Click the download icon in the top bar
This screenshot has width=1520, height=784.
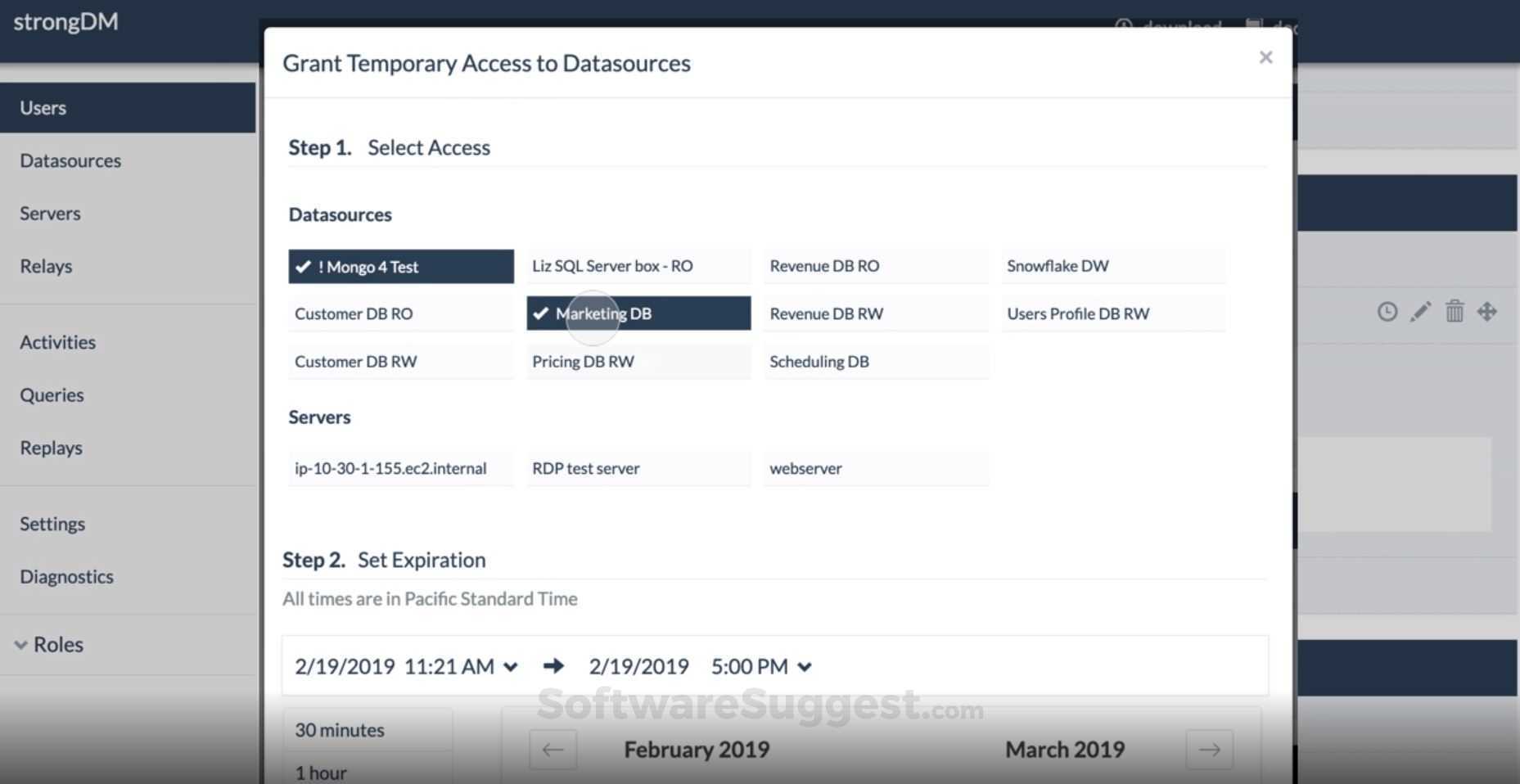coord(1122,25)
